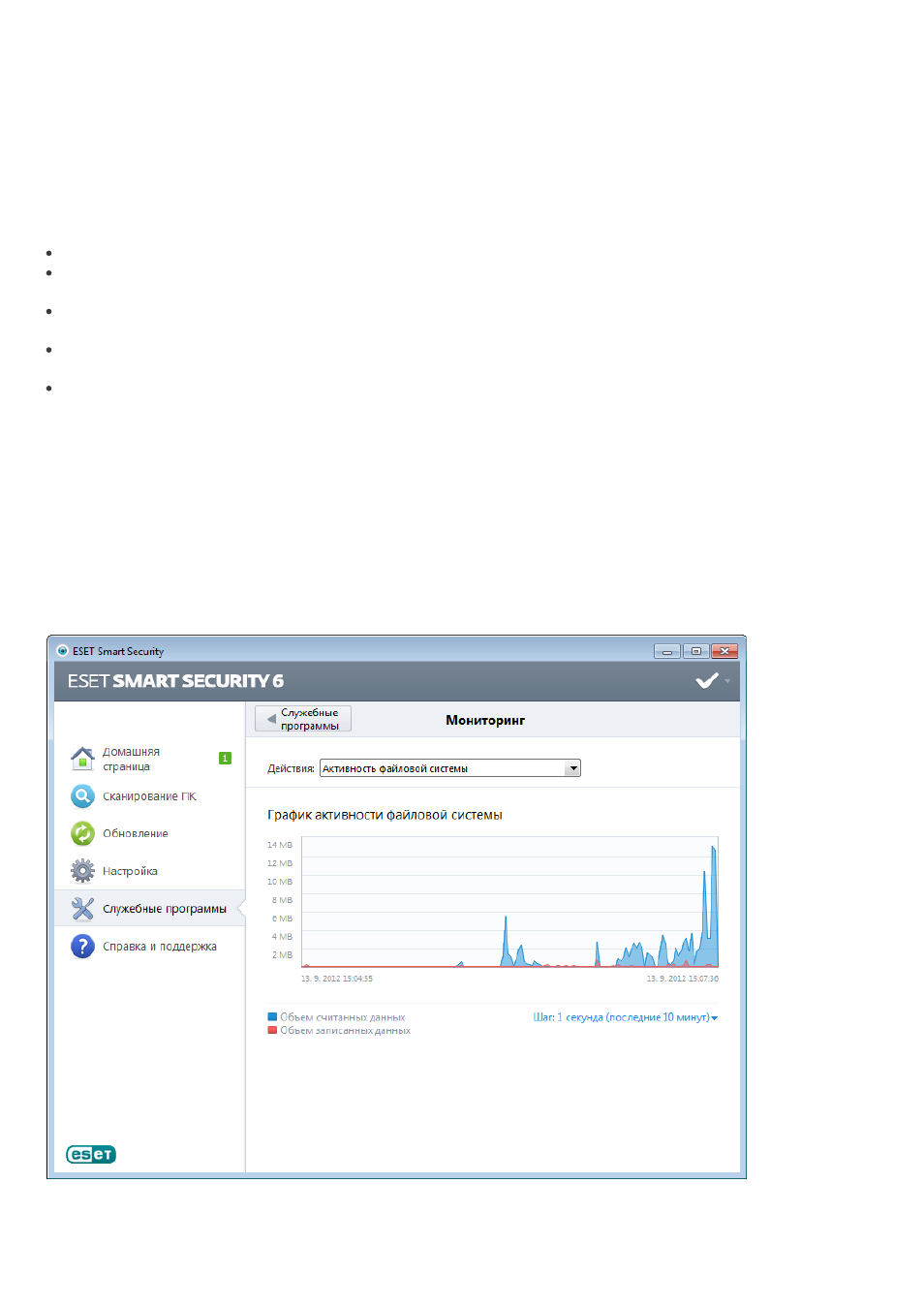Click the Сканирование ПК magnifier icon
This screenshot has height=1308, width=924.
82,795
